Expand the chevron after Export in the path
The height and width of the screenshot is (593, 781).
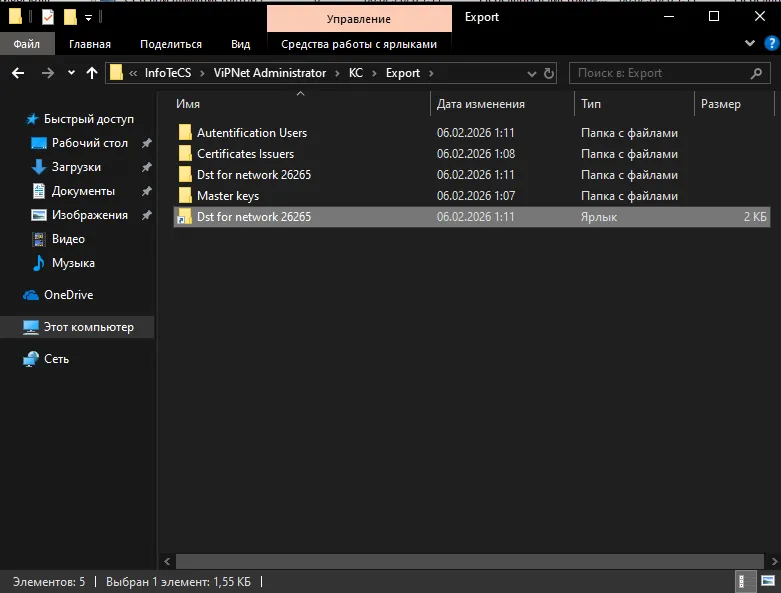pyautogui.click(x=431, y=73)
